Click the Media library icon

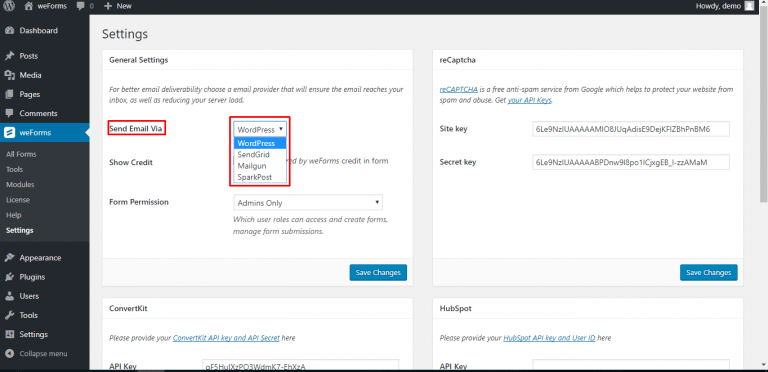pyautogui.click(x=9, y=75)
